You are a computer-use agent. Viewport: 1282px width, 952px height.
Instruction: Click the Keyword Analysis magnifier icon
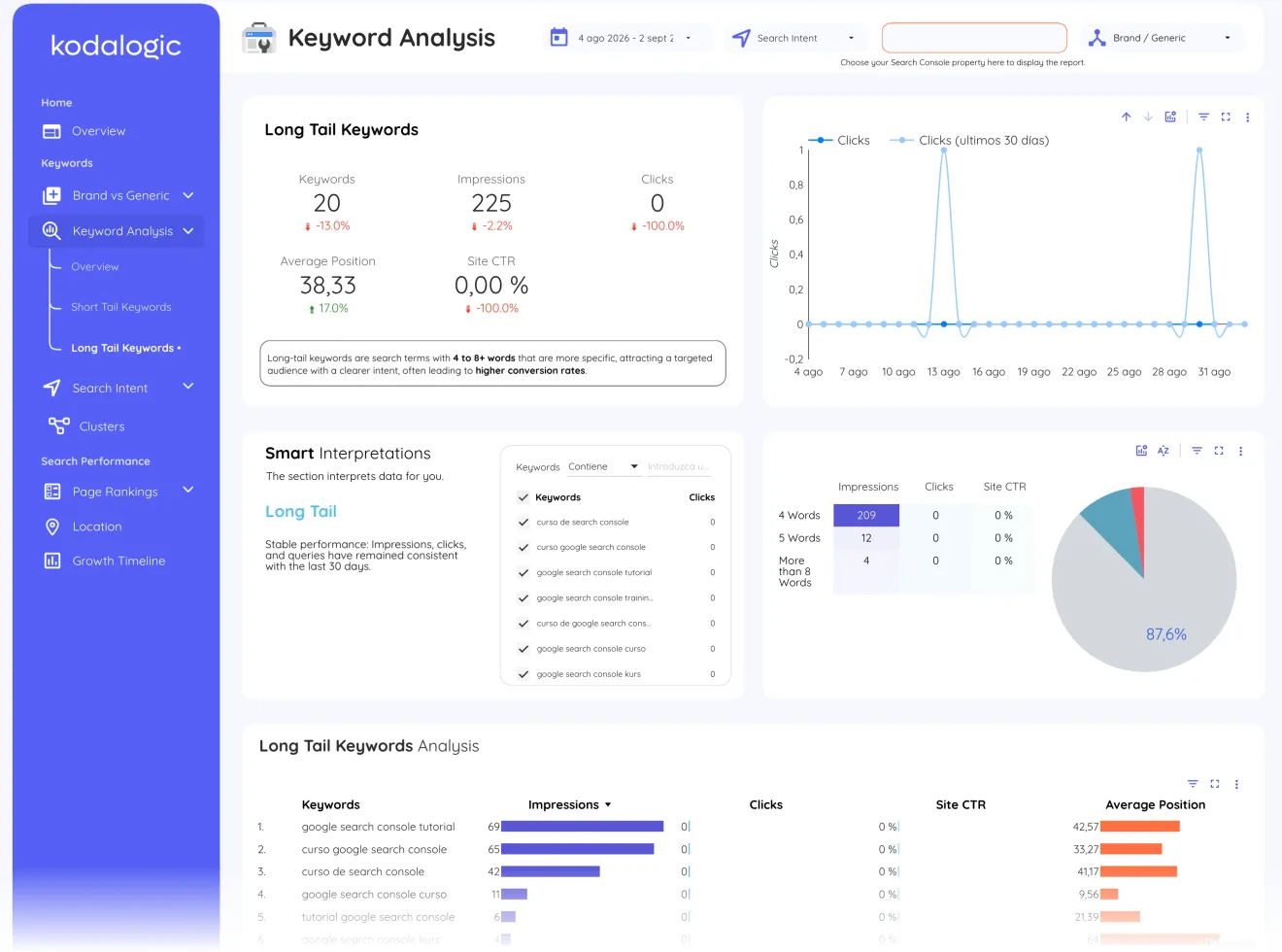point(51,230)
